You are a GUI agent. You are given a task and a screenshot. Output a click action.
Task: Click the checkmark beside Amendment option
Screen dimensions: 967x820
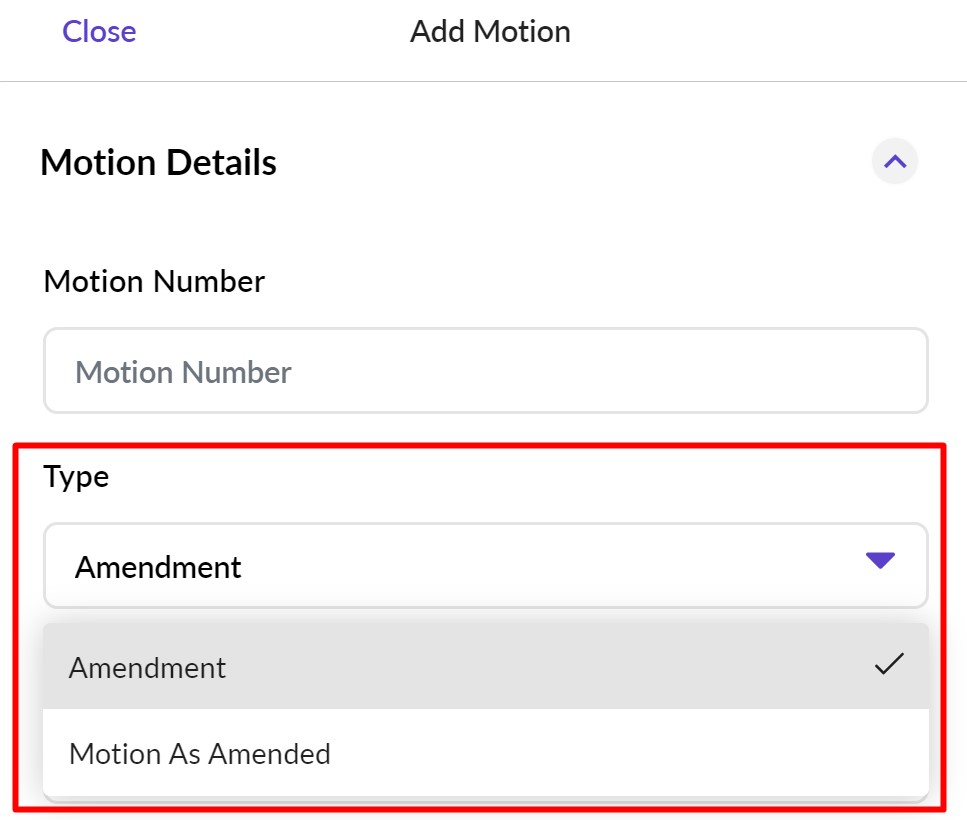point(888,665)
